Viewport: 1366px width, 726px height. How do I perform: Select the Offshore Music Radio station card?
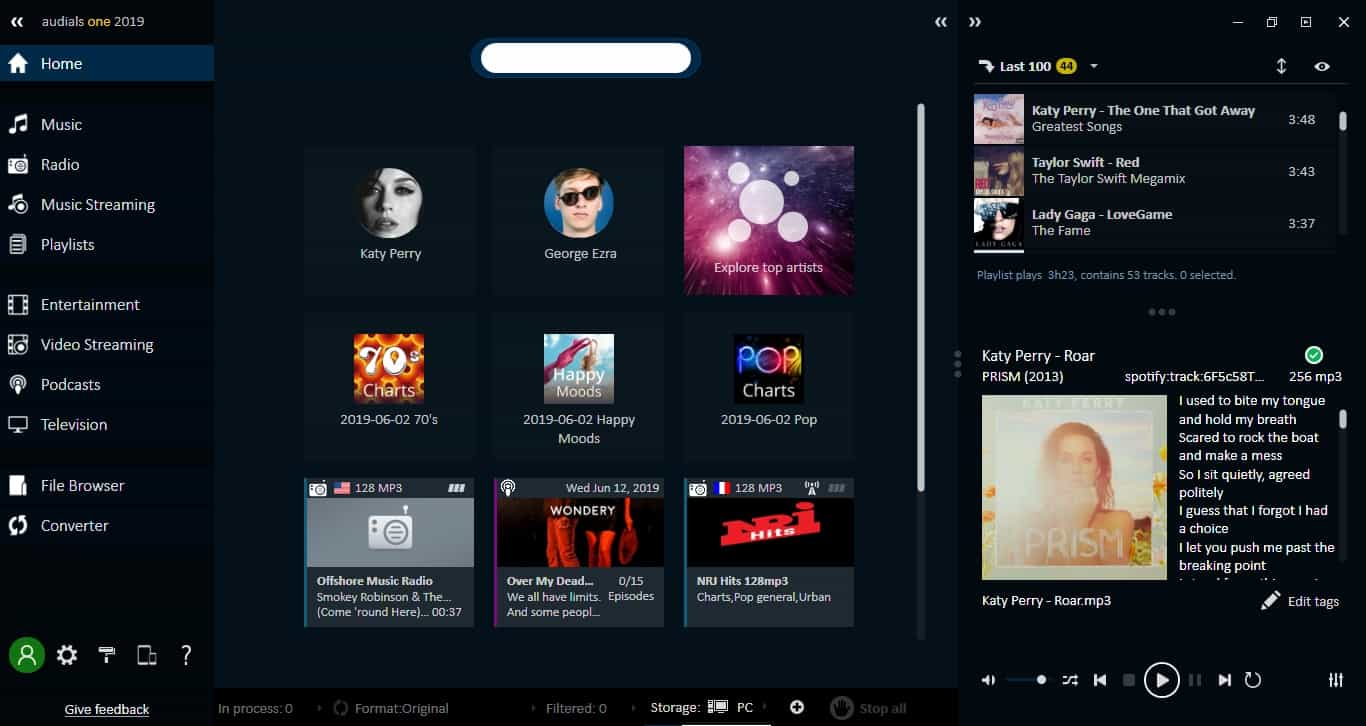(x=389, y=552)
